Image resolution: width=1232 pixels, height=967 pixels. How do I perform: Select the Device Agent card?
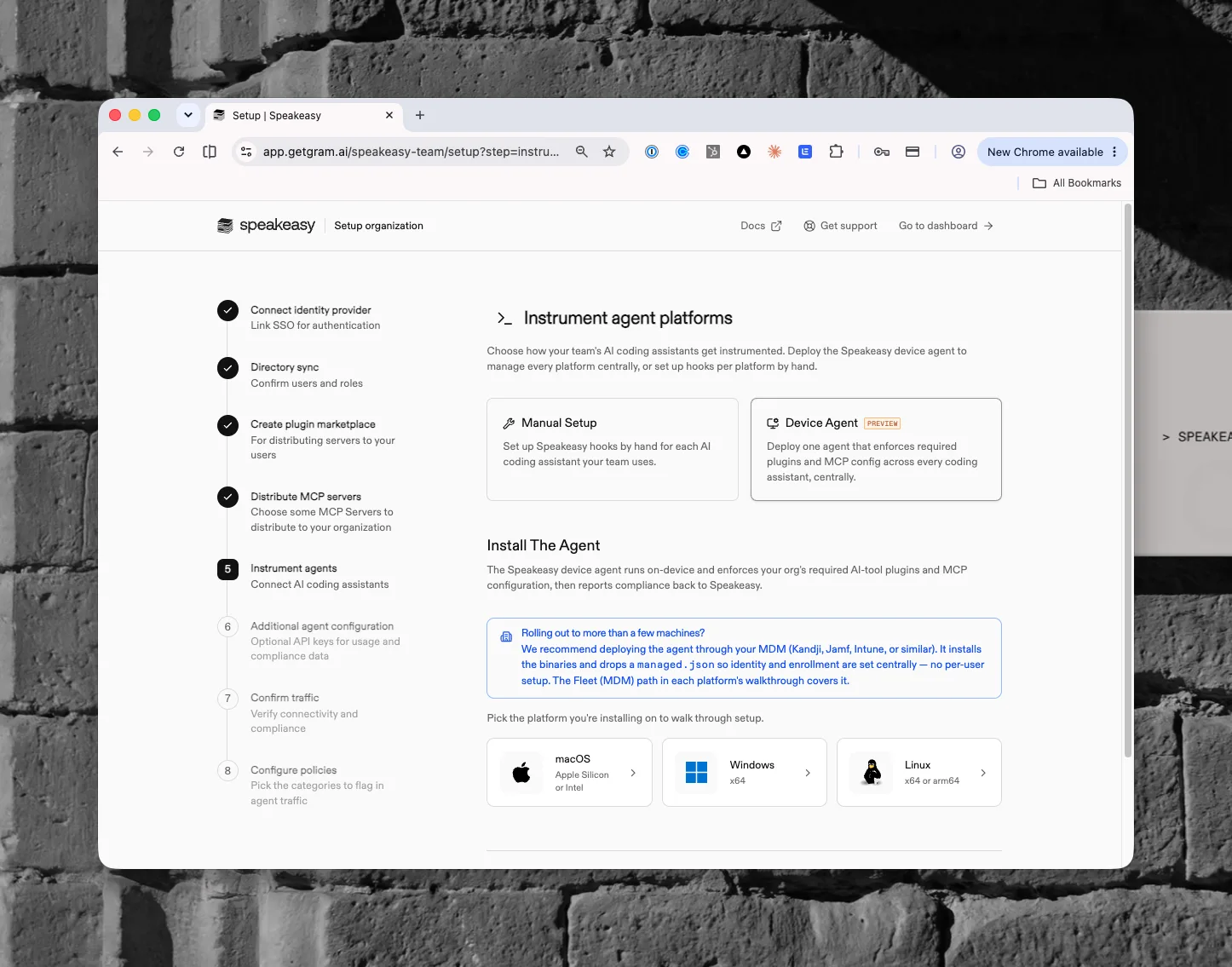click(x=876, y=449)
